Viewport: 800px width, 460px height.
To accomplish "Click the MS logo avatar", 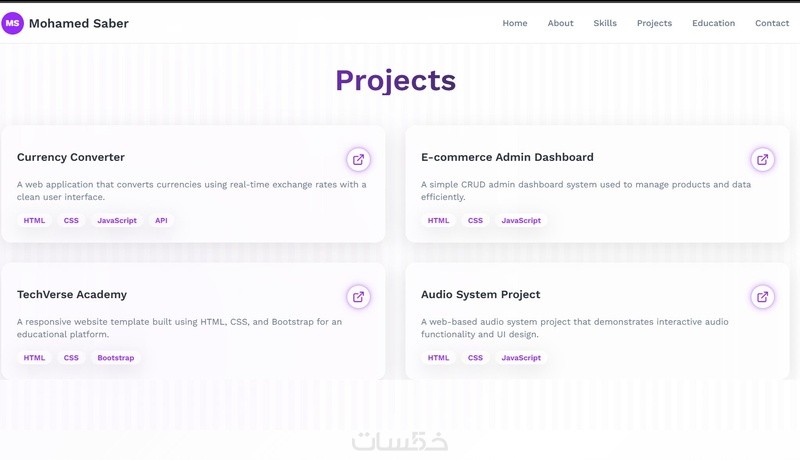I will (12, 23).
